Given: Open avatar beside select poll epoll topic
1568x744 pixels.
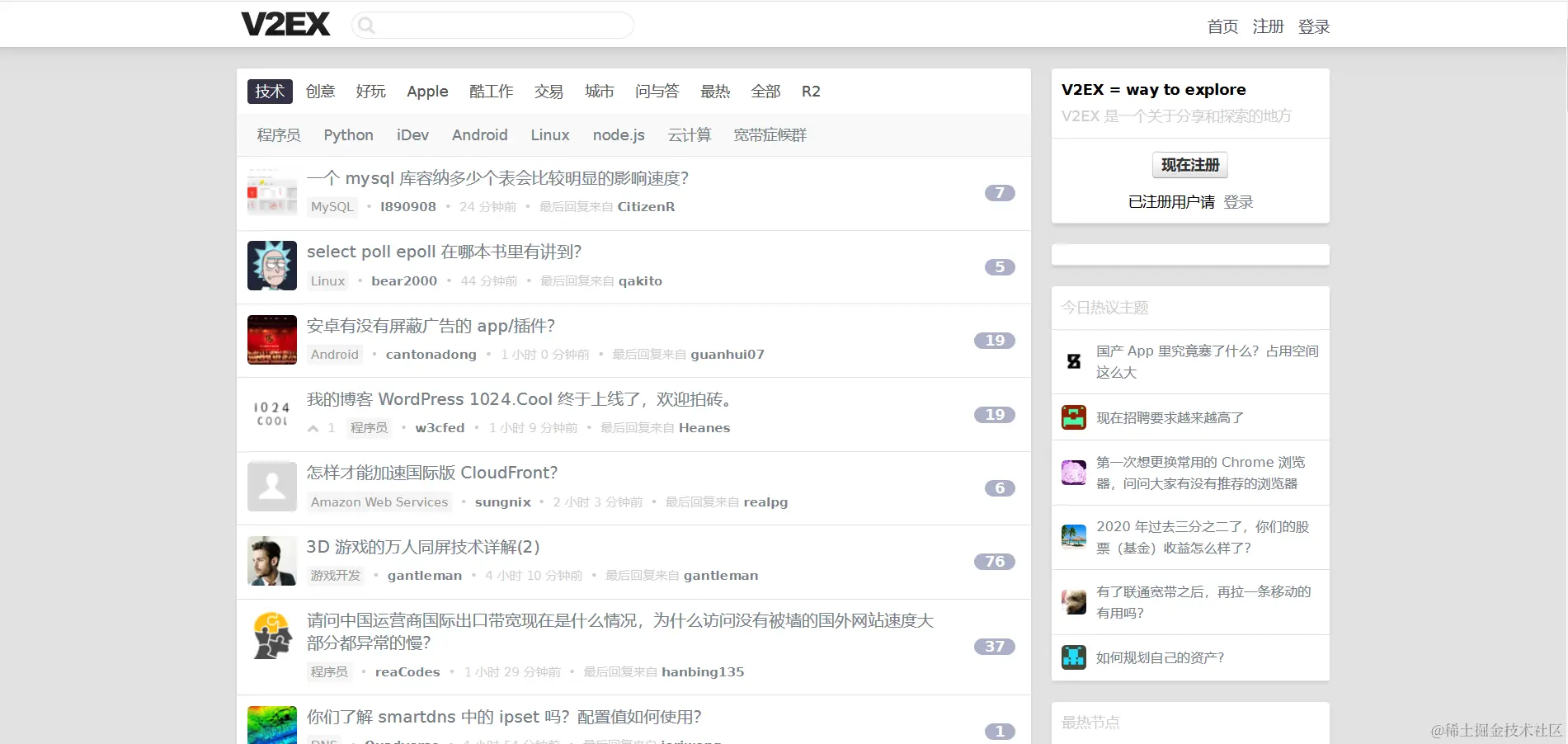Looking at the screenshot, I should (x=272, y=266).
